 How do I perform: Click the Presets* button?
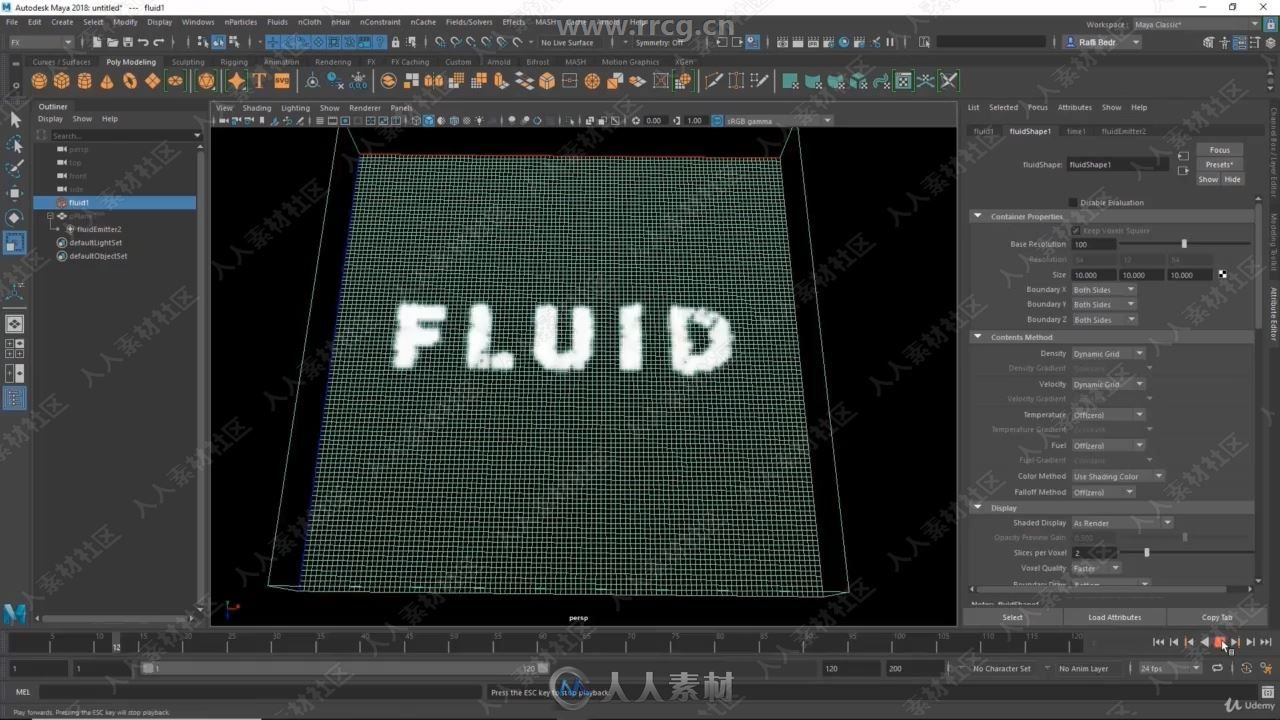tap(1219, 164)
